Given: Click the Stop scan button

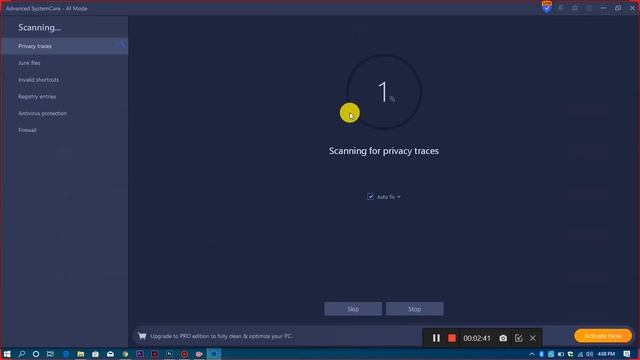Looking at the screenshot, I should coord(414,309).
